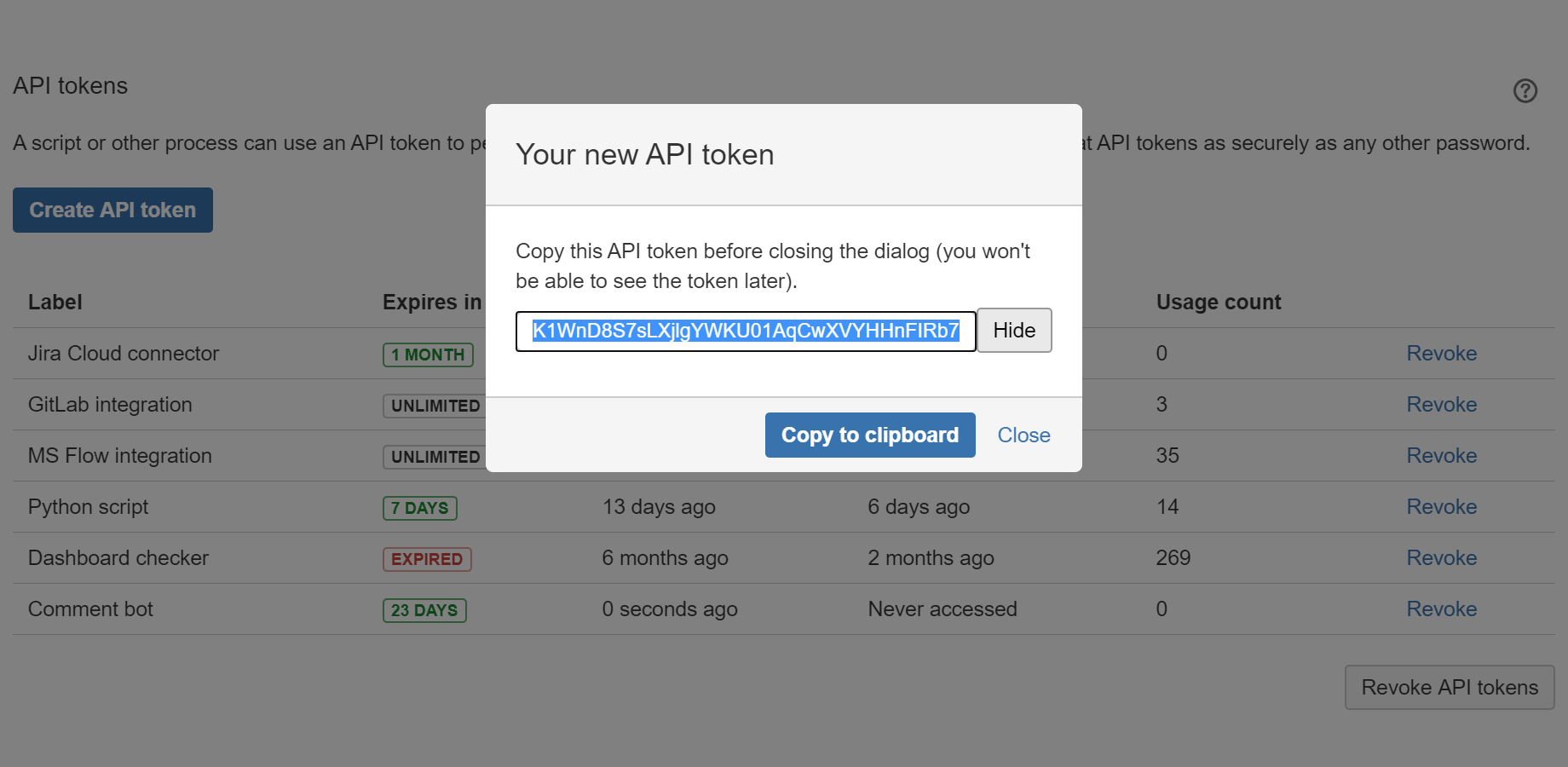The height and width of the screenshot is (767, 1568).
Task: Click Revoke API tokens at bottom right
Action: point(1449,687)
